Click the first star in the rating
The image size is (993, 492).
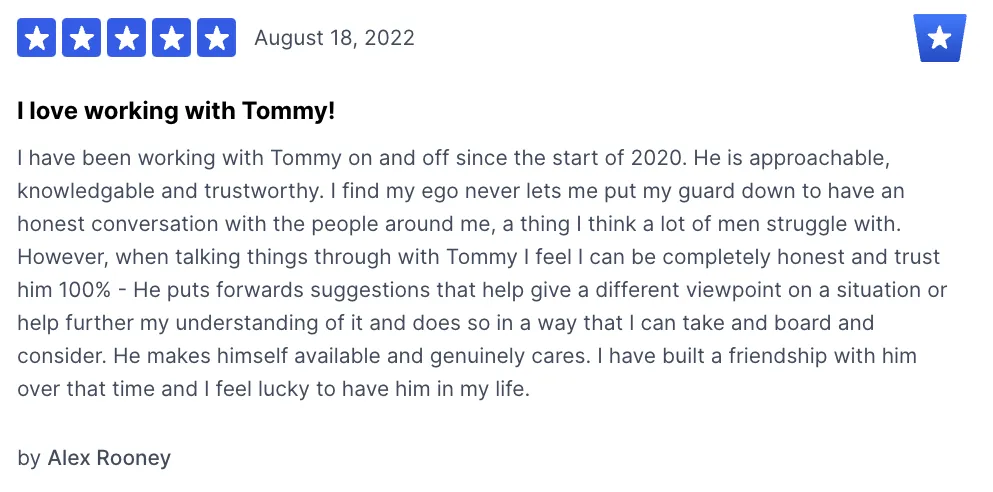[36, 37]
